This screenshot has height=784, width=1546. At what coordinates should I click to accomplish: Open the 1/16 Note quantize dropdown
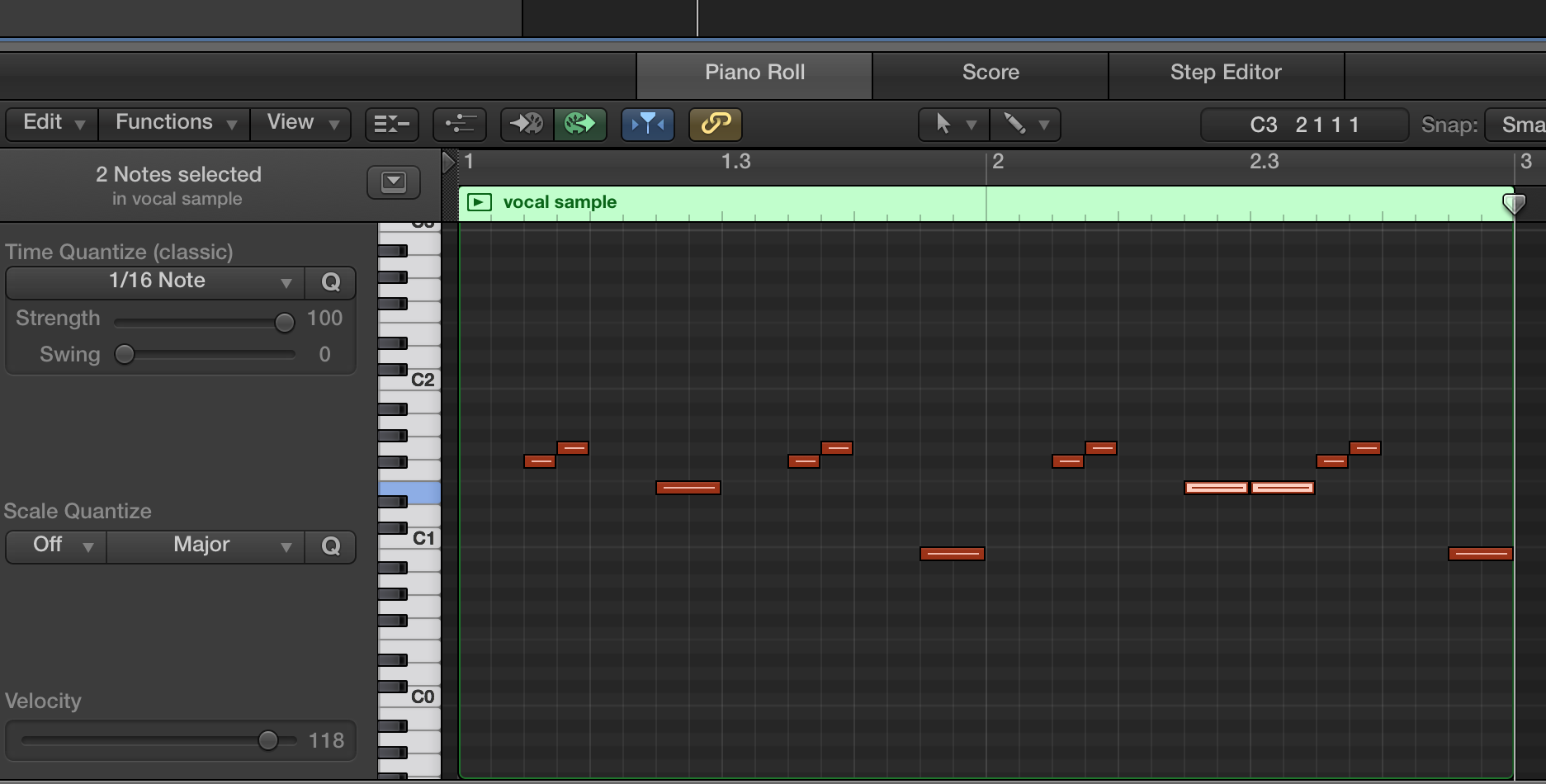pos(156,282)
